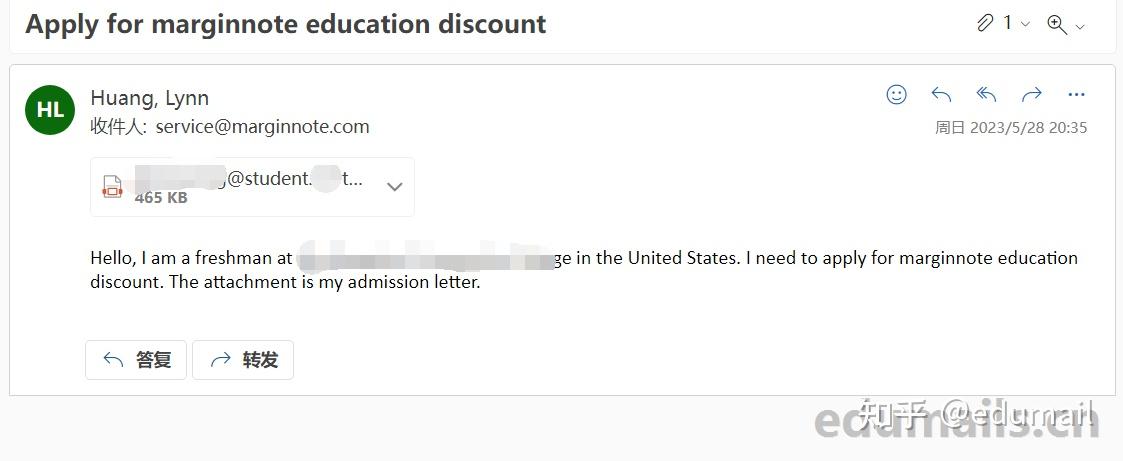Viewport: 1123px width, 461px height.
Task: Click the PDF attachment file icon
Action: 112,187
